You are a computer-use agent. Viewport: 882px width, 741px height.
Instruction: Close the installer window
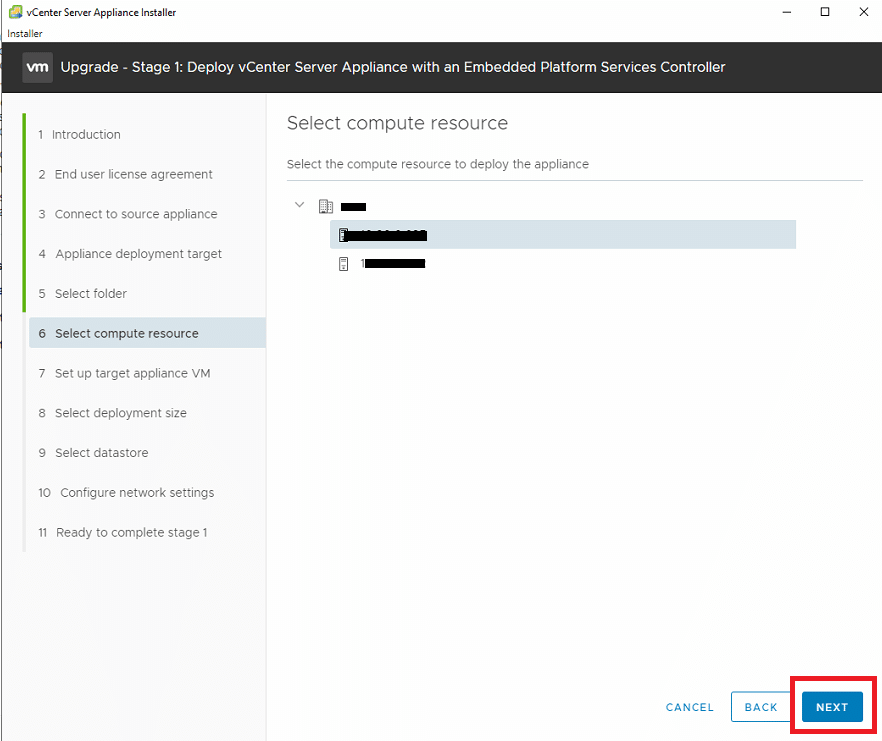[863, 12]
